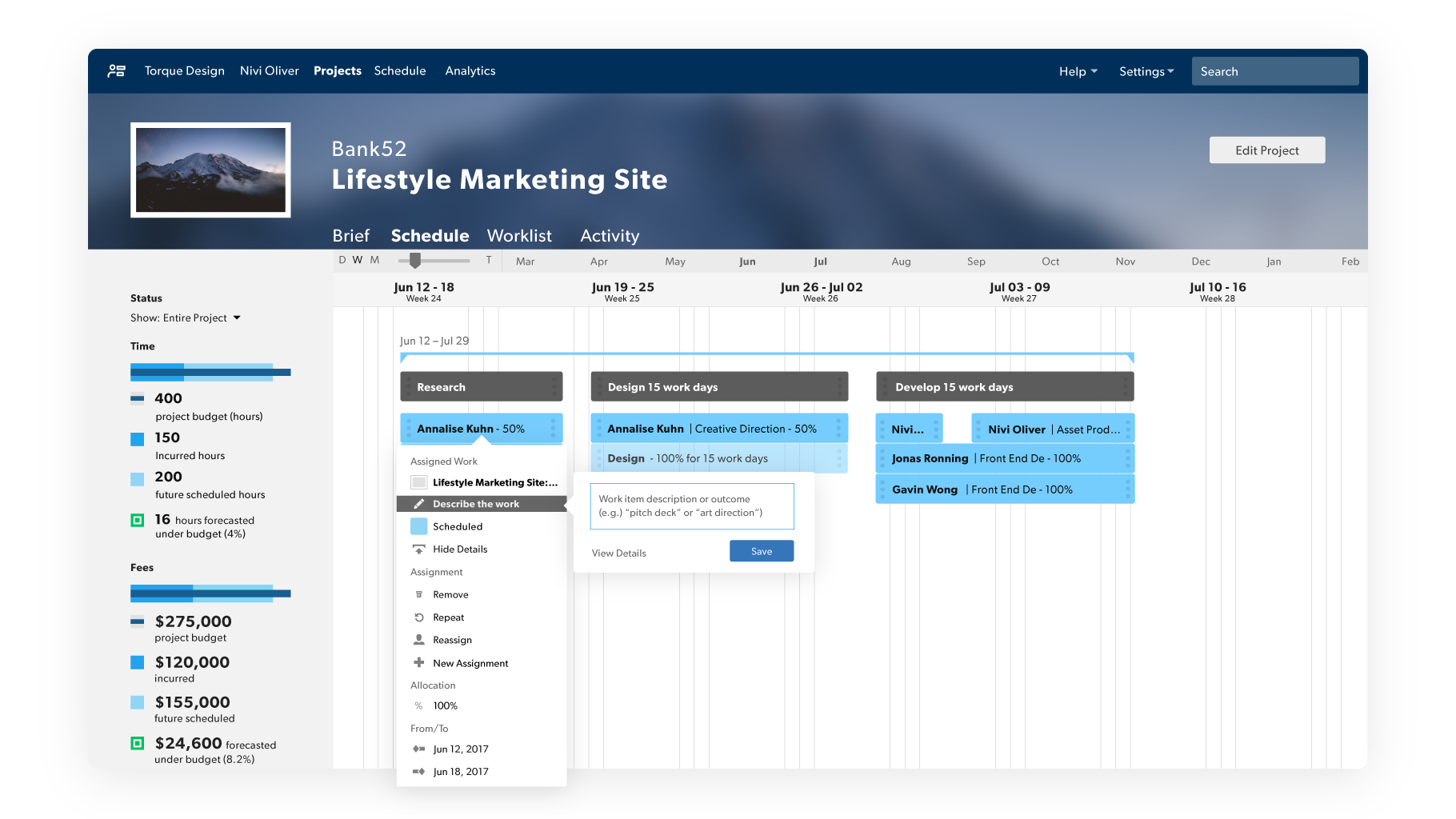Image resolution: width=1456 pixels, height=819 pixels.
Task: Toggle the Scheduled status swatch
Action: click(x=418, y=526)
